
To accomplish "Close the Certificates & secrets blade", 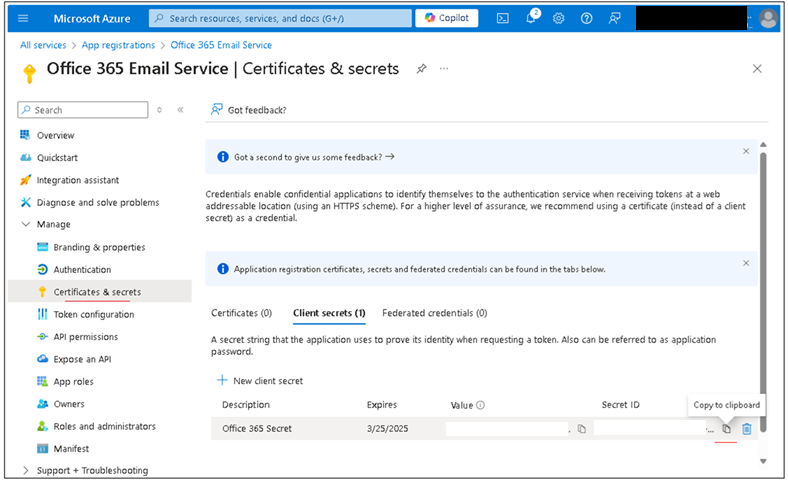I will point(757,69).
